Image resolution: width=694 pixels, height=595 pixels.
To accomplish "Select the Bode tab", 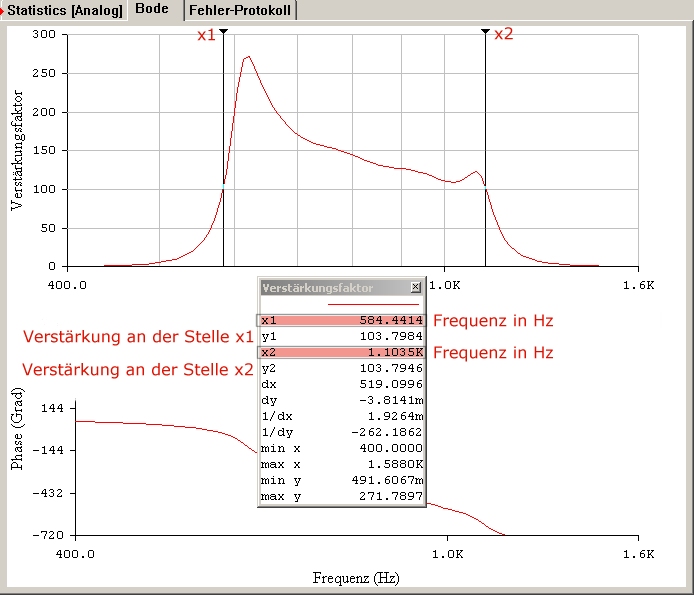I will point(152,10).
